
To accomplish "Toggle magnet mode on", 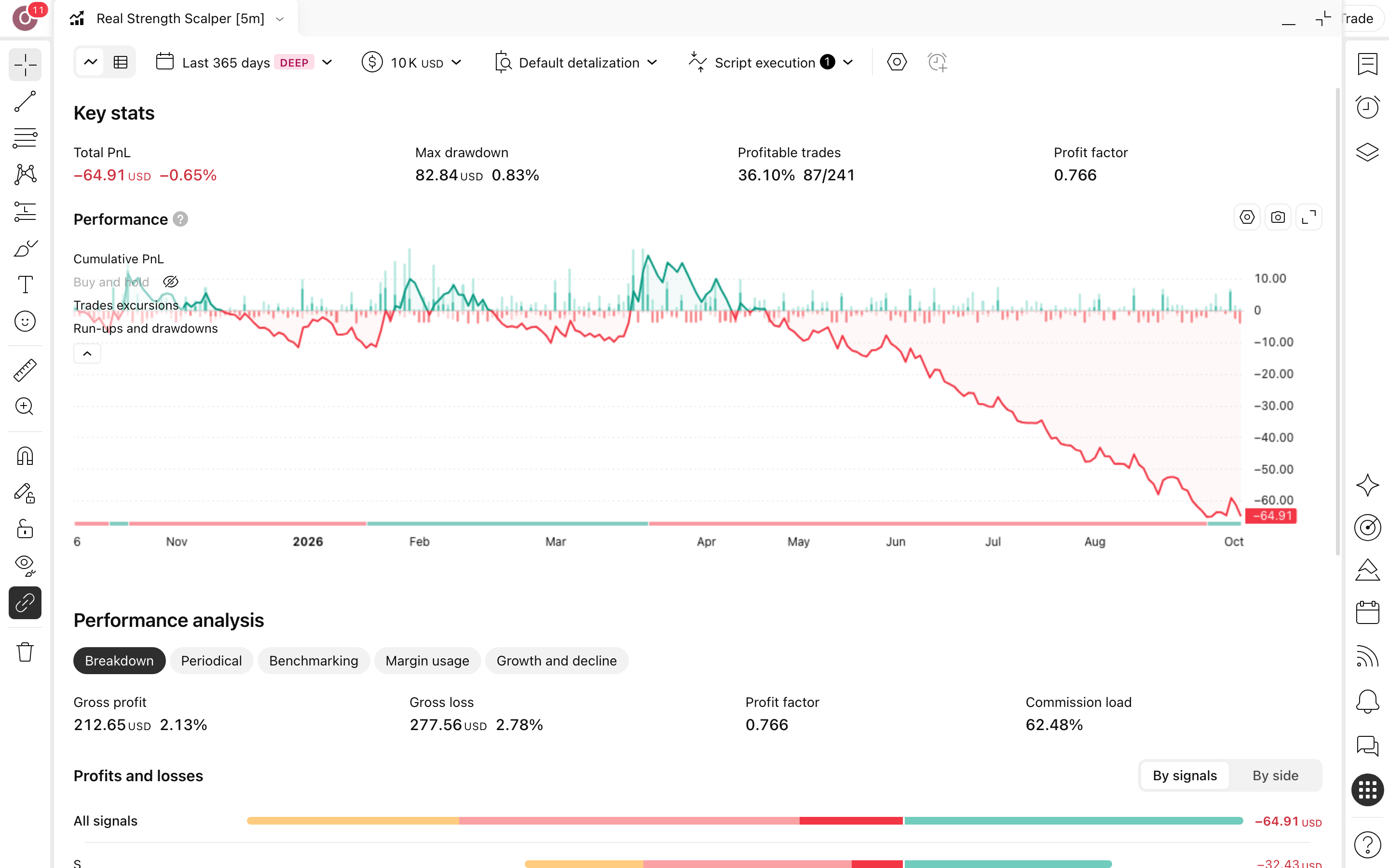I will click(25, 456).
